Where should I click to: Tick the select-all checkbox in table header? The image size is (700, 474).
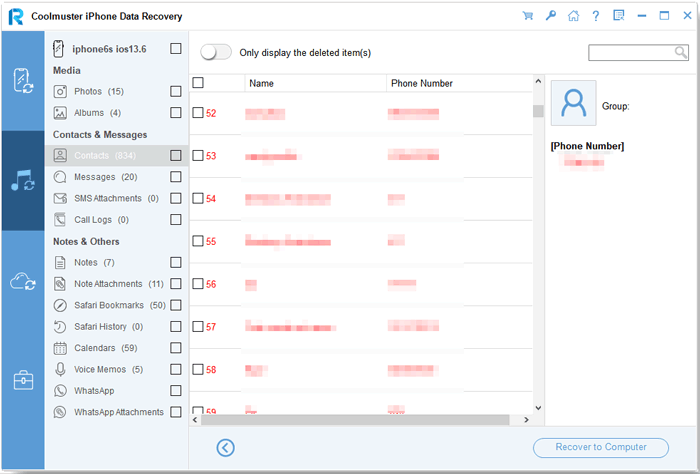(x=198, y=83)
